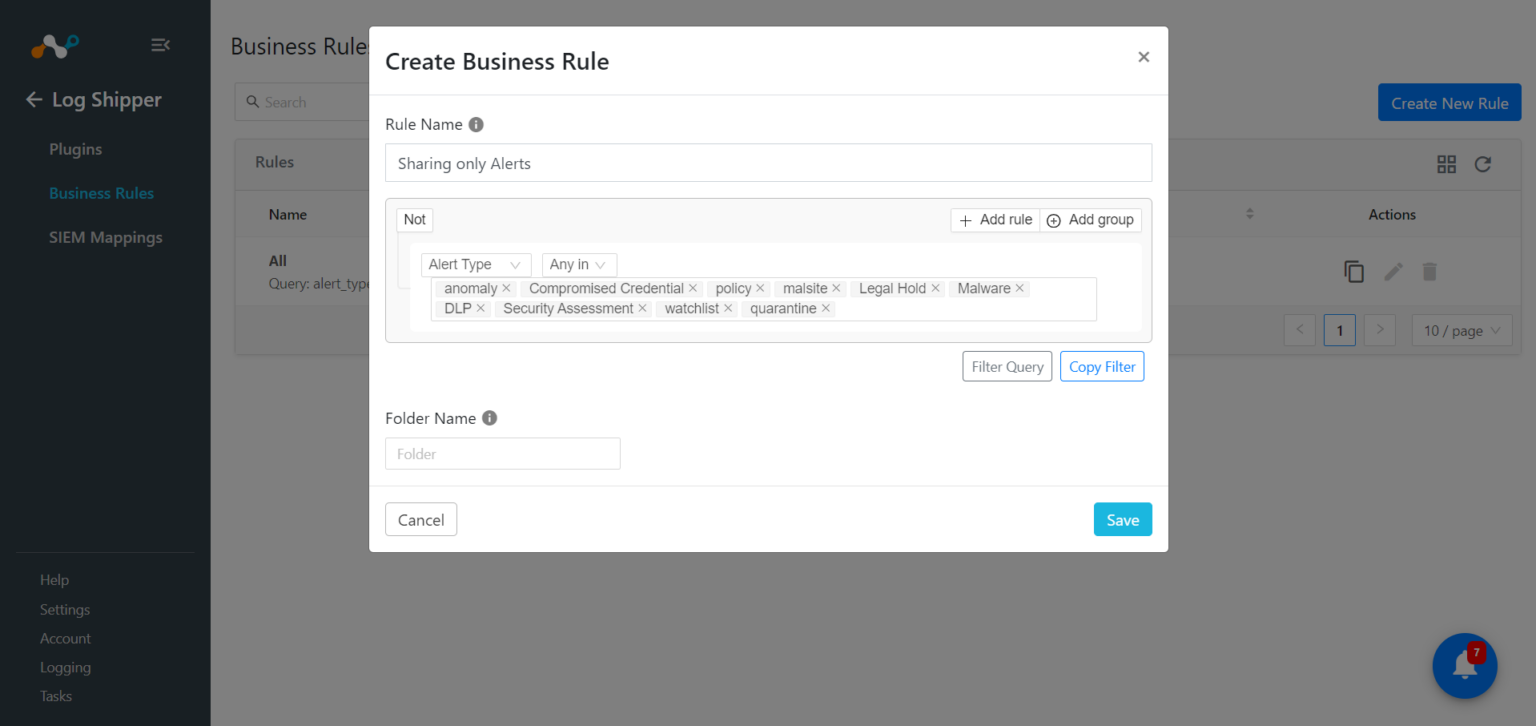
Task: Open the Any in operator dropdown
Action: (578, 264)
